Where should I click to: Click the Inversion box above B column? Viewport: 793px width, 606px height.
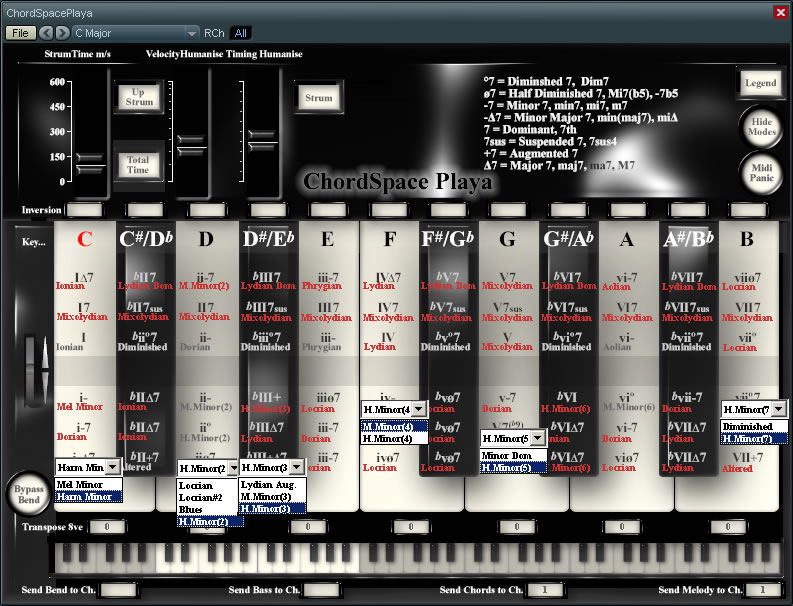point(748,209)
